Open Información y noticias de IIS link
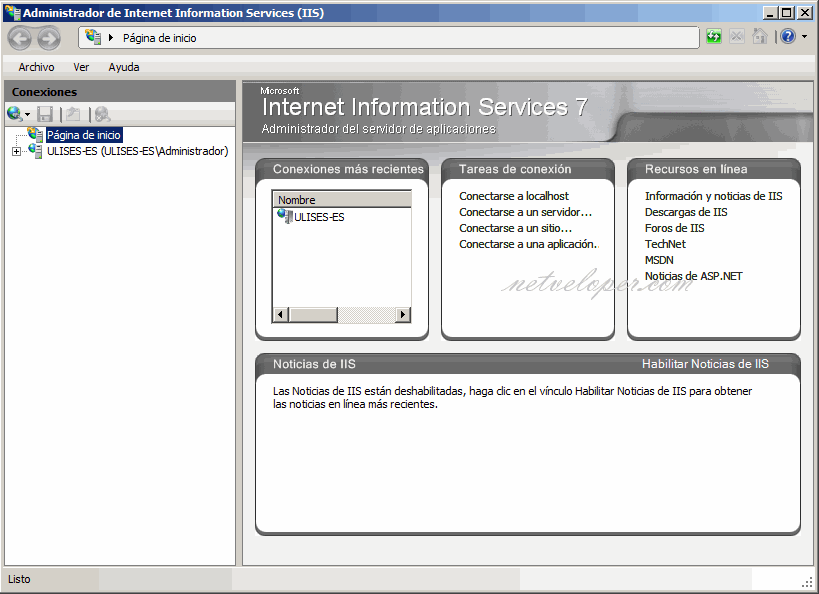 (713, 196)
